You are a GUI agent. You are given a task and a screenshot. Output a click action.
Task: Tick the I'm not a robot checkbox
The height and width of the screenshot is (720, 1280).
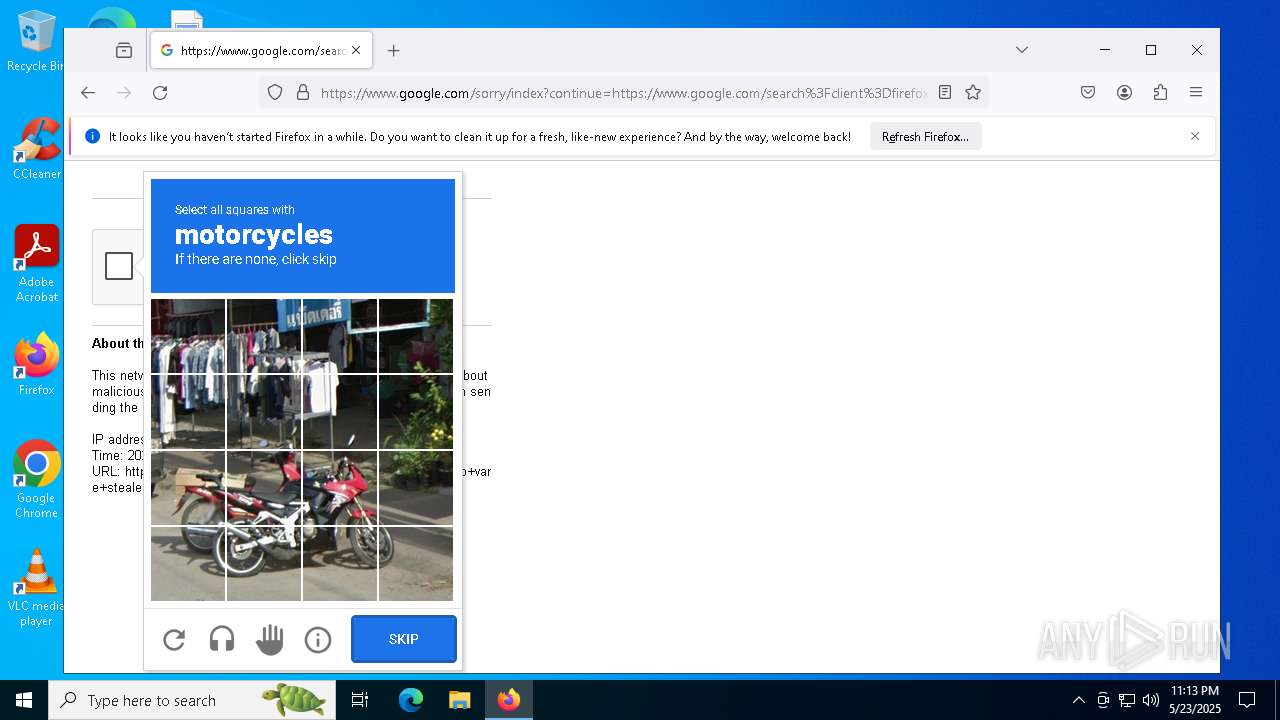point(119,266)
